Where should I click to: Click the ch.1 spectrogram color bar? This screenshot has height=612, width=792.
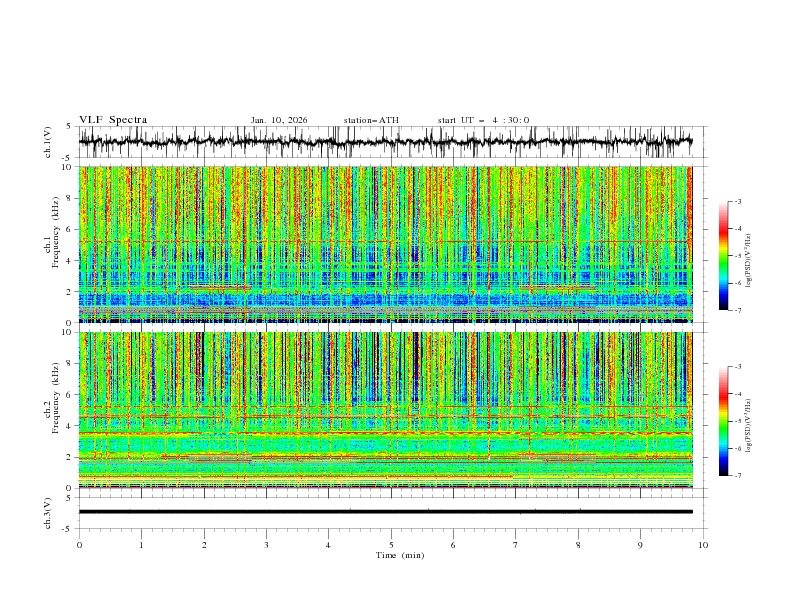723,256
